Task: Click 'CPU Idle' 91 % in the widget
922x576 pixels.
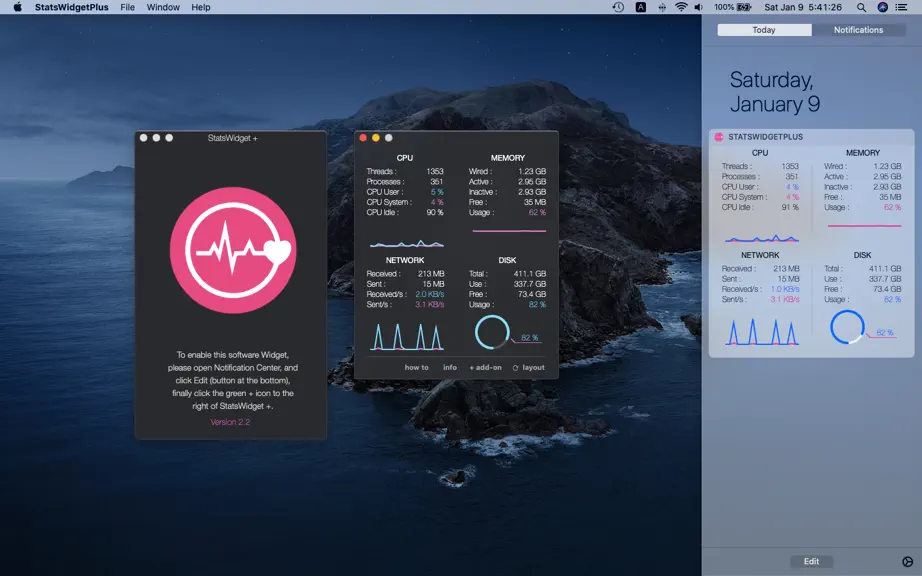Action: [x=790, y=207]
